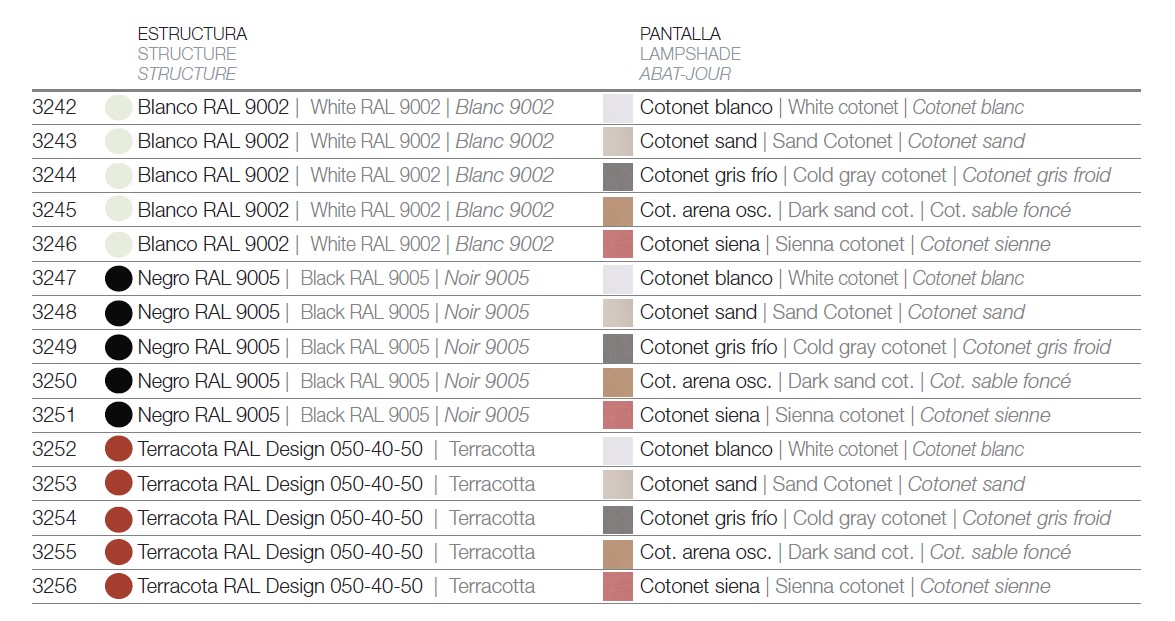Pick the black circle in row 3251
The image size is (1175, 621).
coord(118,415)
